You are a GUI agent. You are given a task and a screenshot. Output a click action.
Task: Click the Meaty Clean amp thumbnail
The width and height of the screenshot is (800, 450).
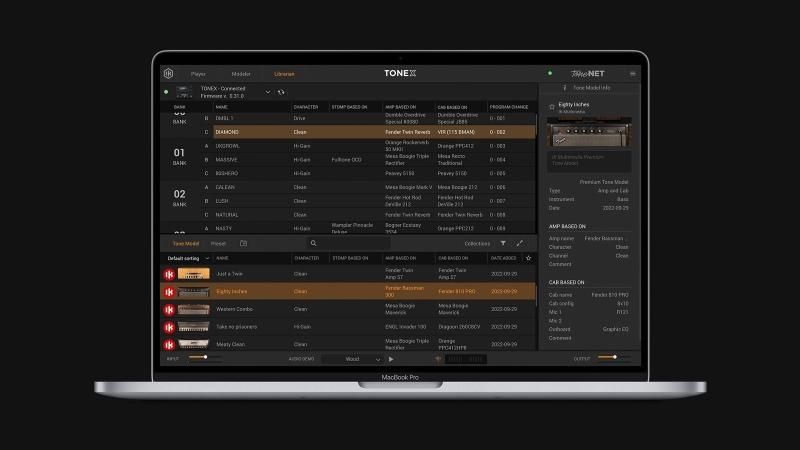pos(193,344)
